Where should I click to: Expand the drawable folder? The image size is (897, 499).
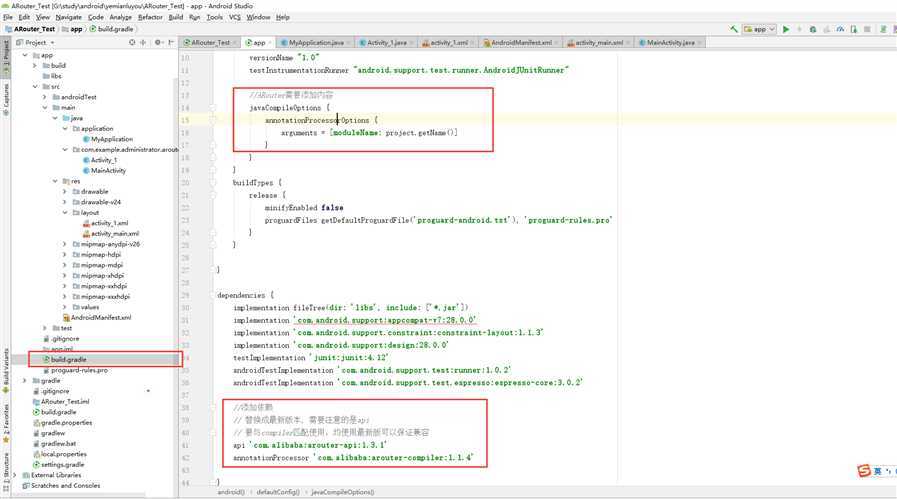65,192
